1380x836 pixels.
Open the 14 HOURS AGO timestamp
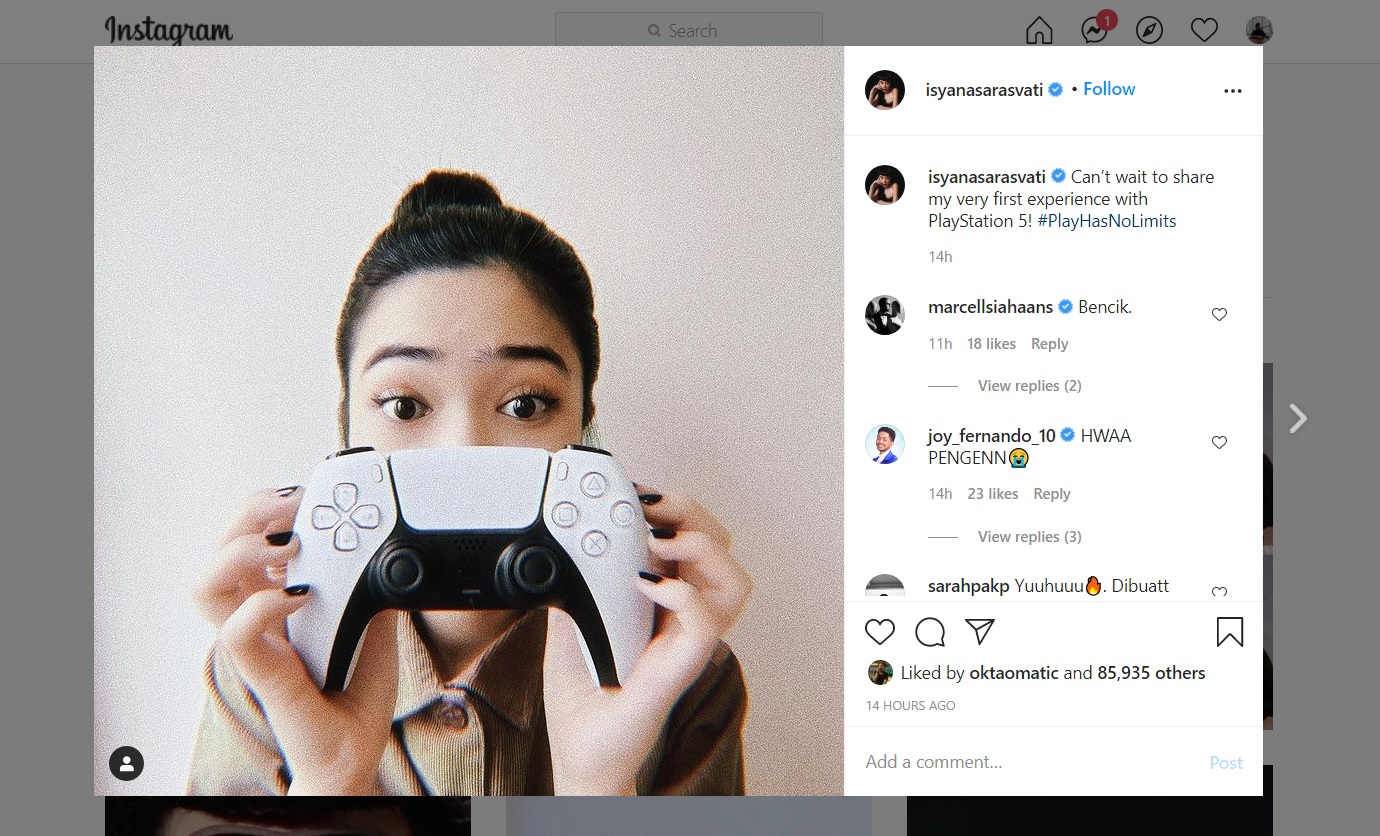click(x=911, y=706)
